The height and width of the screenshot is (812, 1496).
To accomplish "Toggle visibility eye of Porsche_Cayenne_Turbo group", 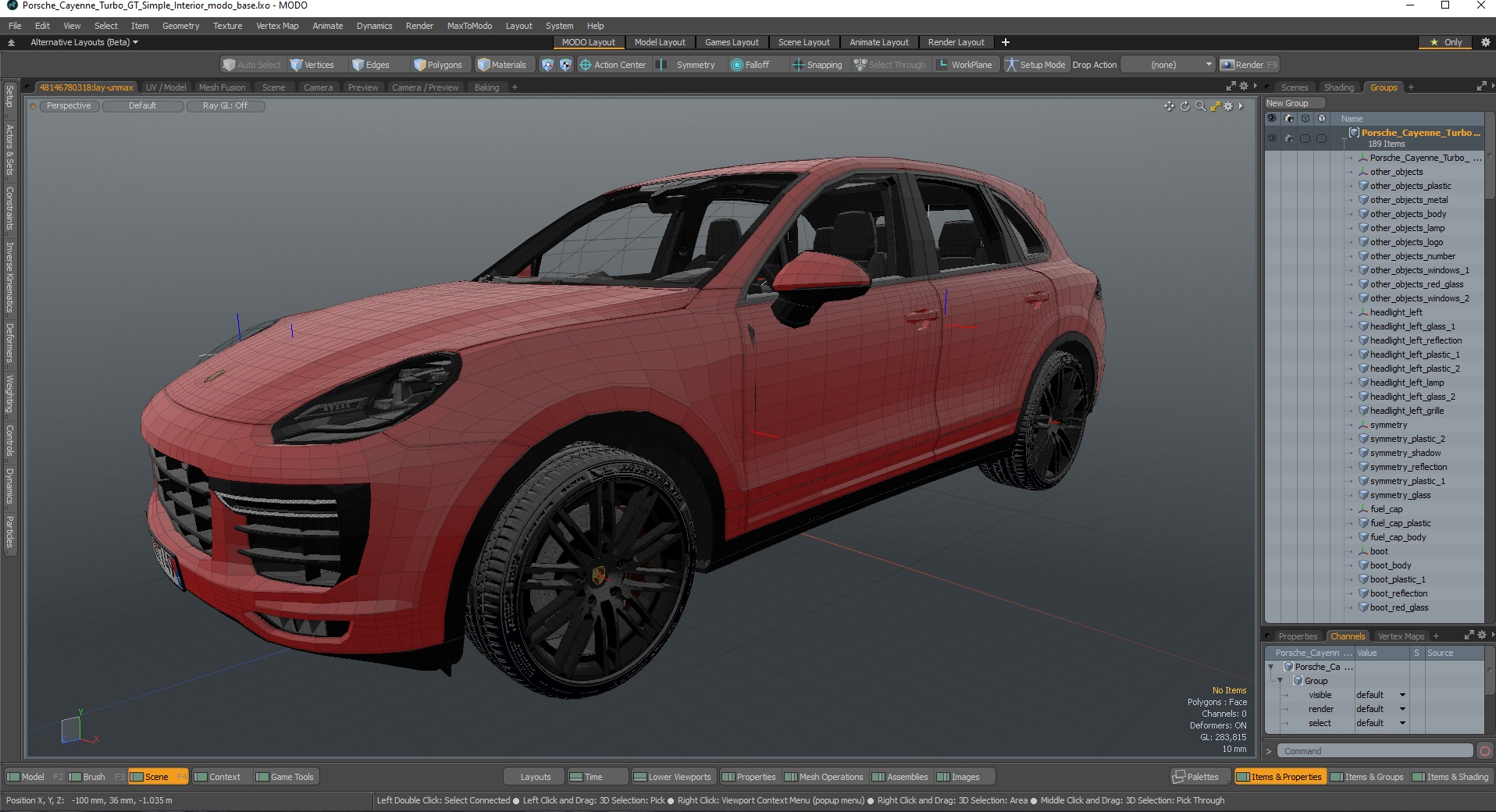I will click(1272, 138).
